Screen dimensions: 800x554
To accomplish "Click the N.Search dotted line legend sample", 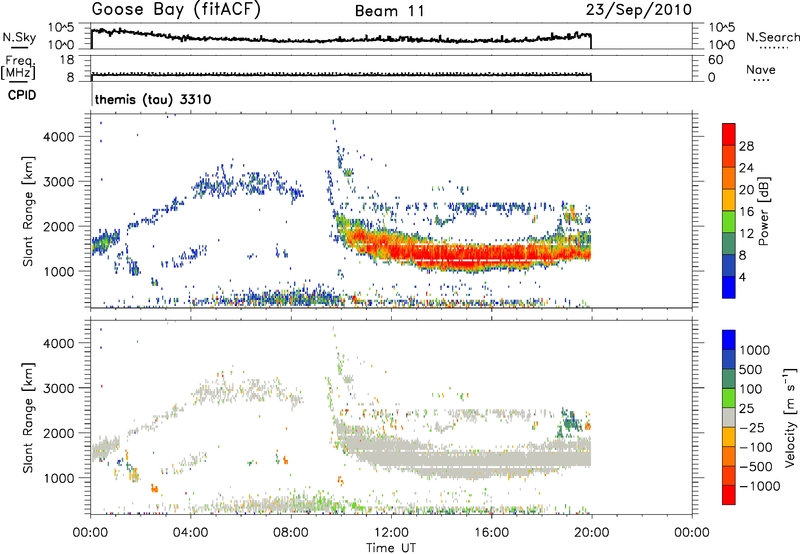I will click(774, 47).
